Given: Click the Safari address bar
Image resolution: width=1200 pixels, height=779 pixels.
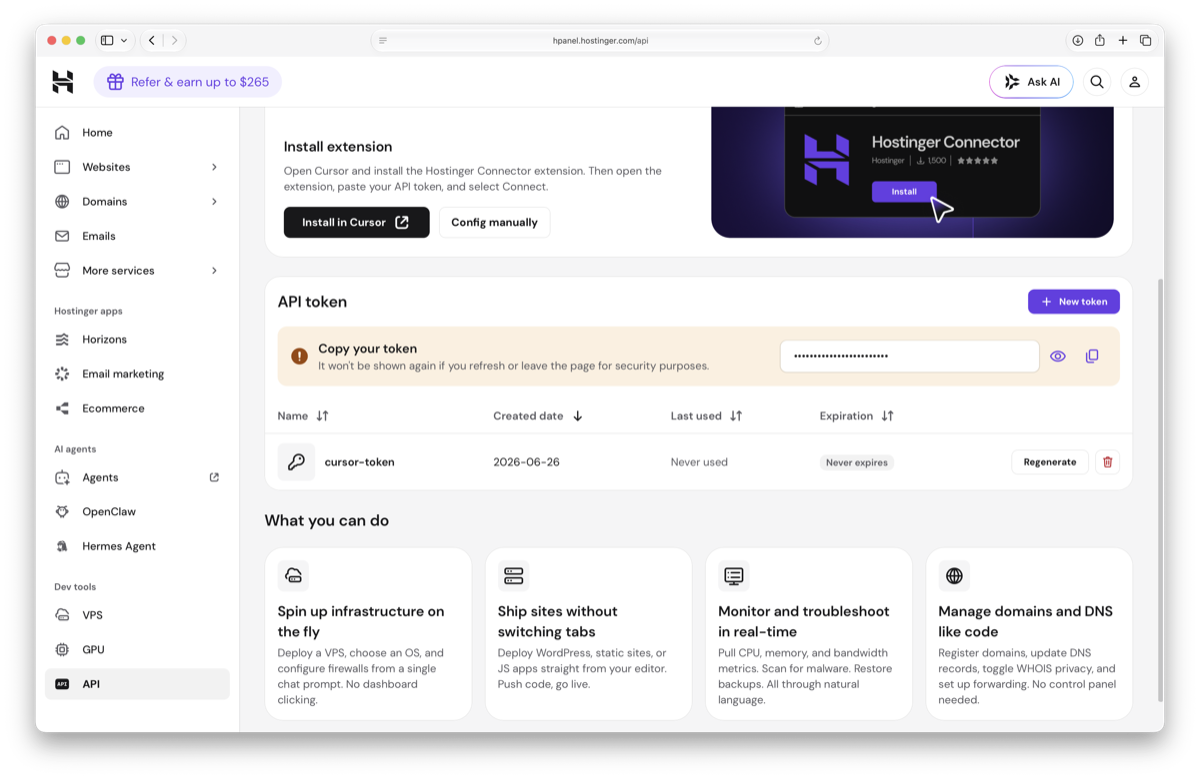Looking at the screenshot, I should click(x=600, y=41).
